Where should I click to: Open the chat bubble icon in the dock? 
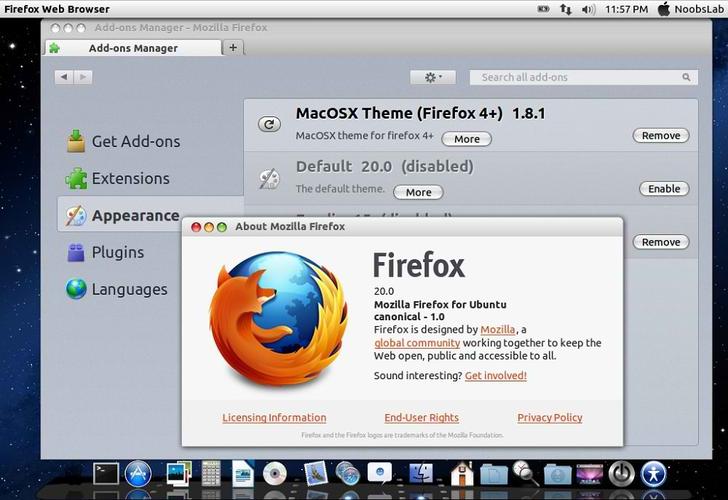[380, 473]
